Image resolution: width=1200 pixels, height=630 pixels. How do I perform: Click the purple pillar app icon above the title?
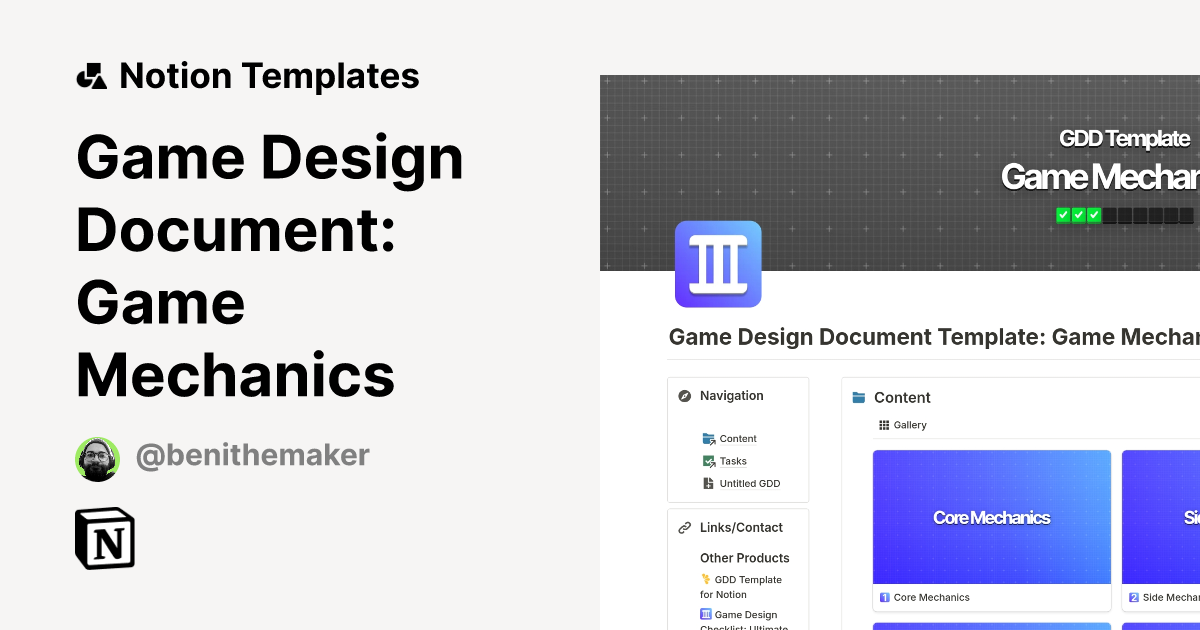click(718, 264)
